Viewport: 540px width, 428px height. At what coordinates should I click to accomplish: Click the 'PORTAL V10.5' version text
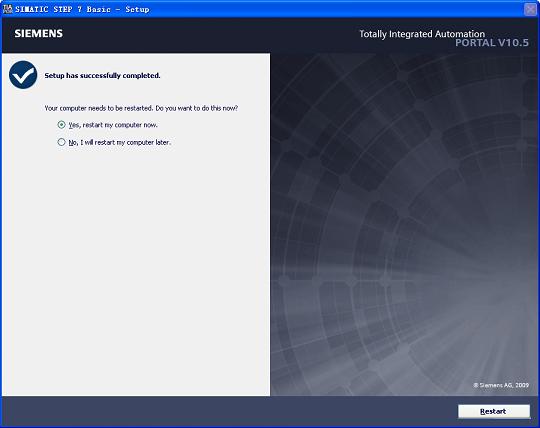[x=492, y=43]
